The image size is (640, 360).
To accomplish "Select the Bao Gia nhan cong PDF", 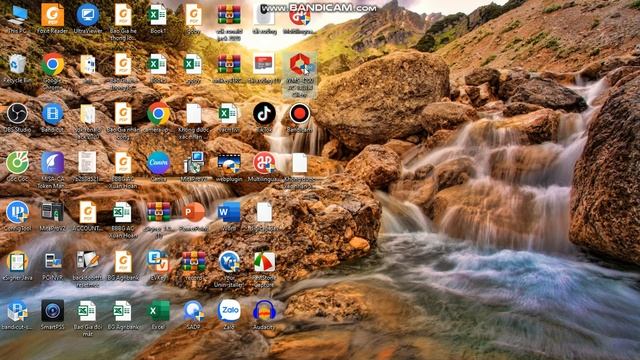I will tap(123, 120).
